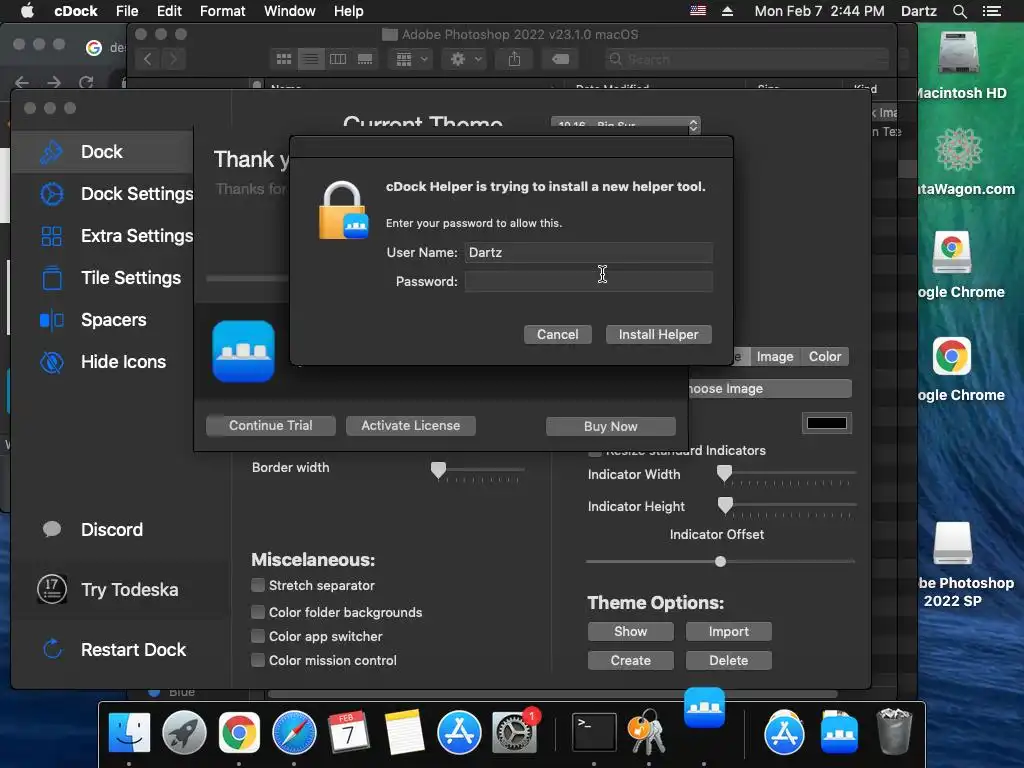The width and height of the screenshot is (1024, 768).
Task: Click Try Todeska sidebar item
Action: pos(108,590)
